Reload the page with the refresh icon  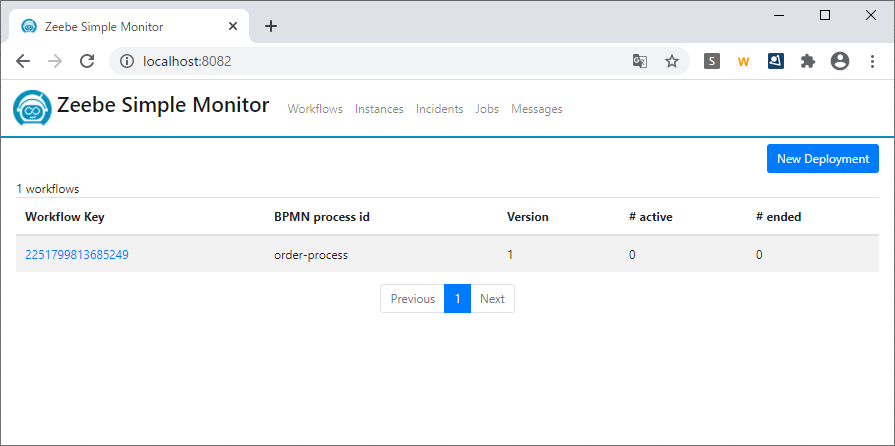tap(87, 61)
